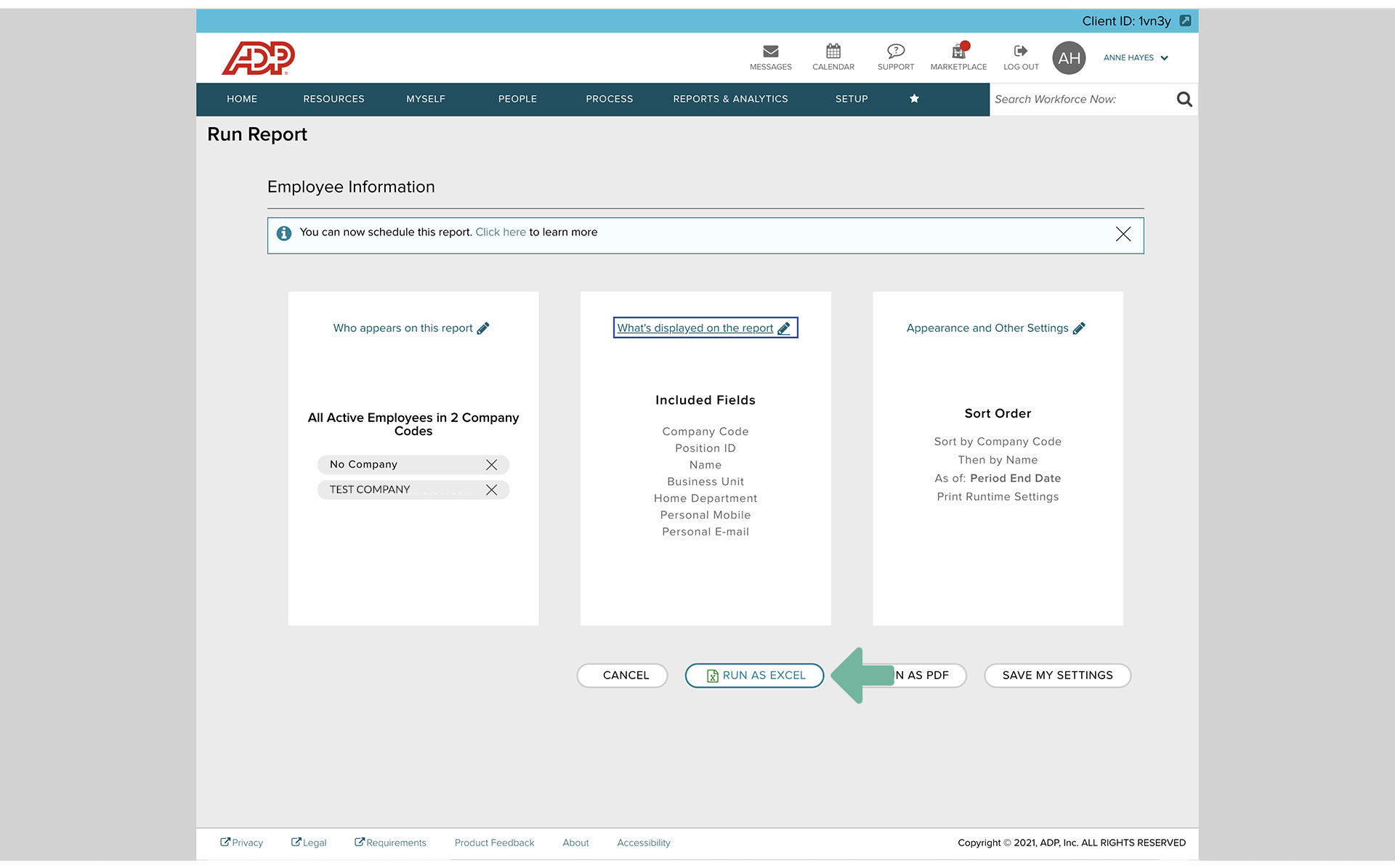Open the Marketplace icon

(x=959, y=51)
